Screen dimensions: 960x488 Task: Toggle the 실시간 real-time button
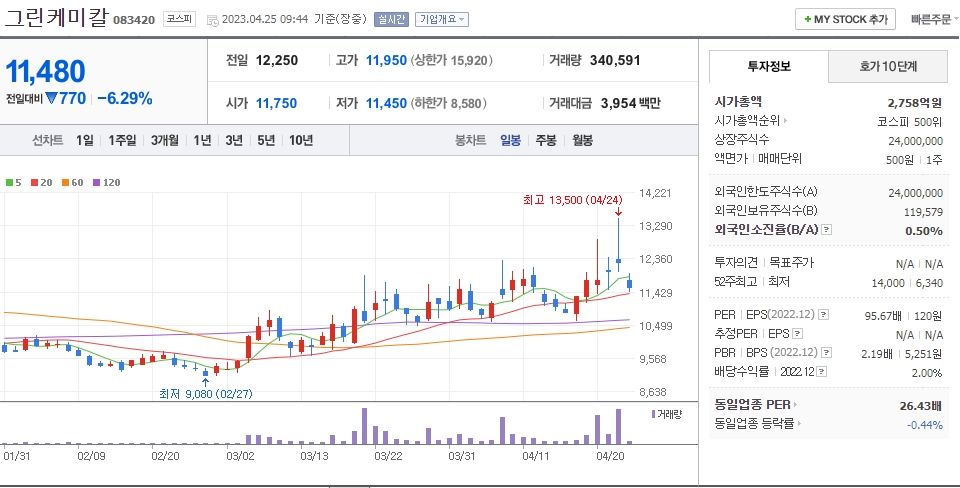coord(391,20)
